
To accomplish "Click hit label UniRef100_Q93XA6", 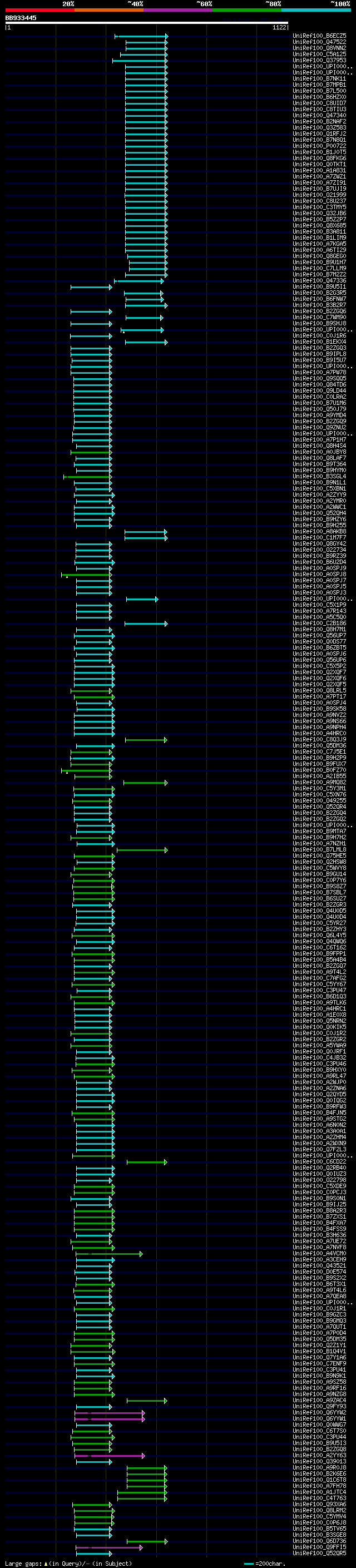I will point(319,1504).
